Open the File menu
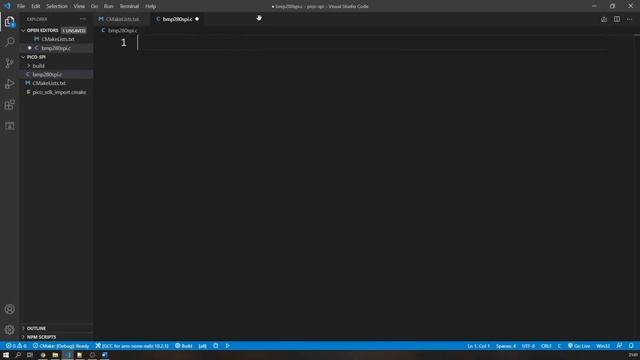The height and width of the screenshot is (360, 640). tap(21, 6)
